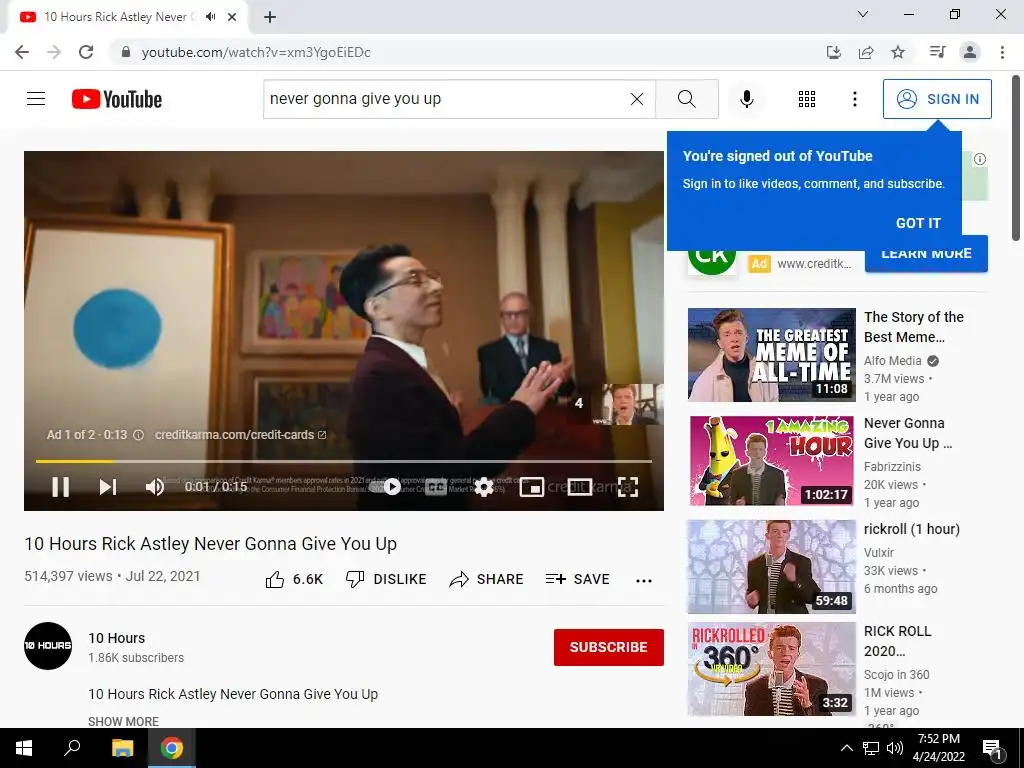
Task: SAVE the video to a playlist
Action: tap(577, 579)
